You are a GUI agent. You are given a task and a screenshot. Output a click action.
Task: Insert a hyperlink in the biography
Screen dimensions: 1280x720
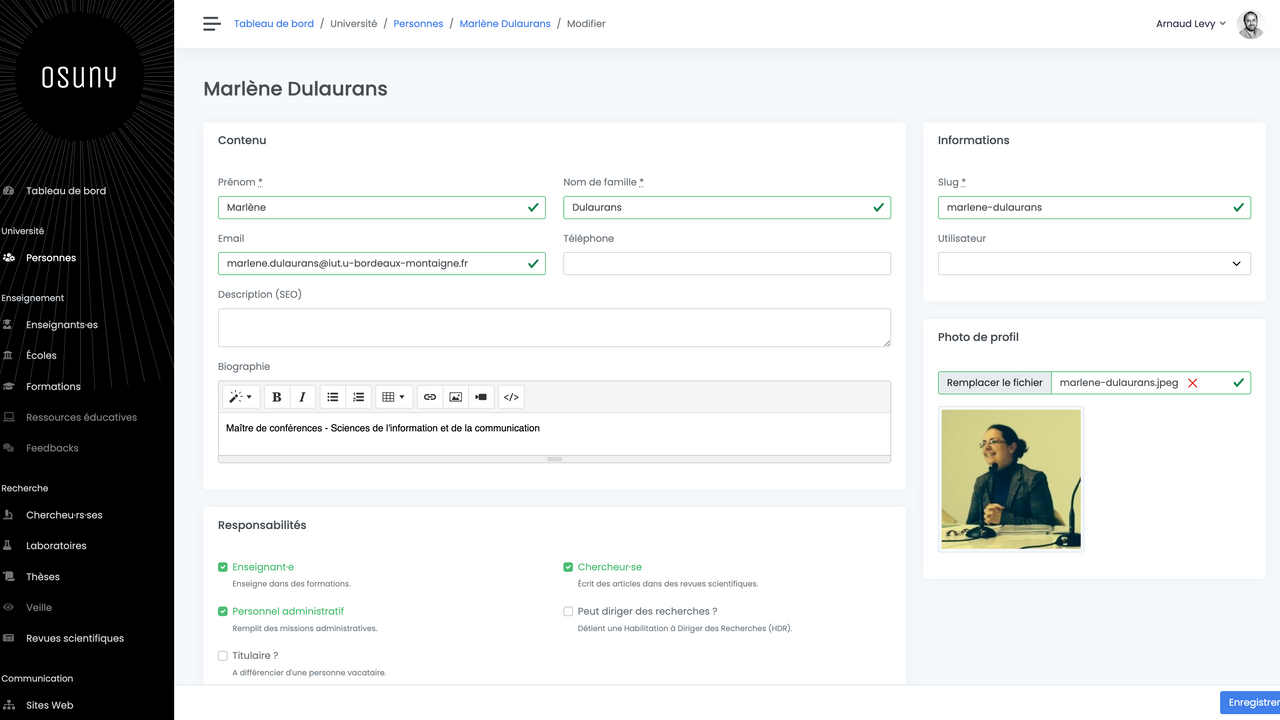(430, 397)
